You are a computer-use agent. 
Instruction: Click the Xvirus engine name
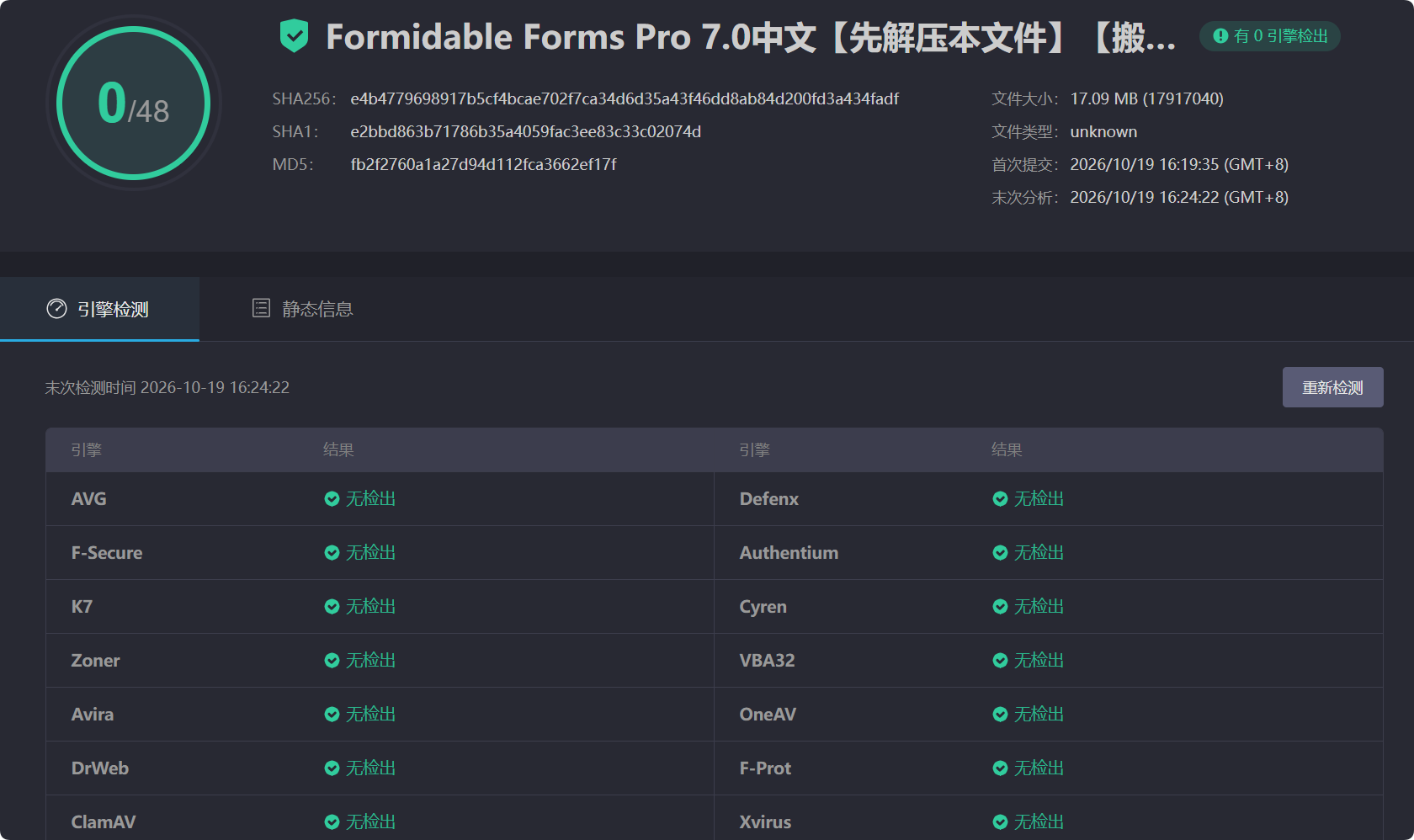(765, 821)
